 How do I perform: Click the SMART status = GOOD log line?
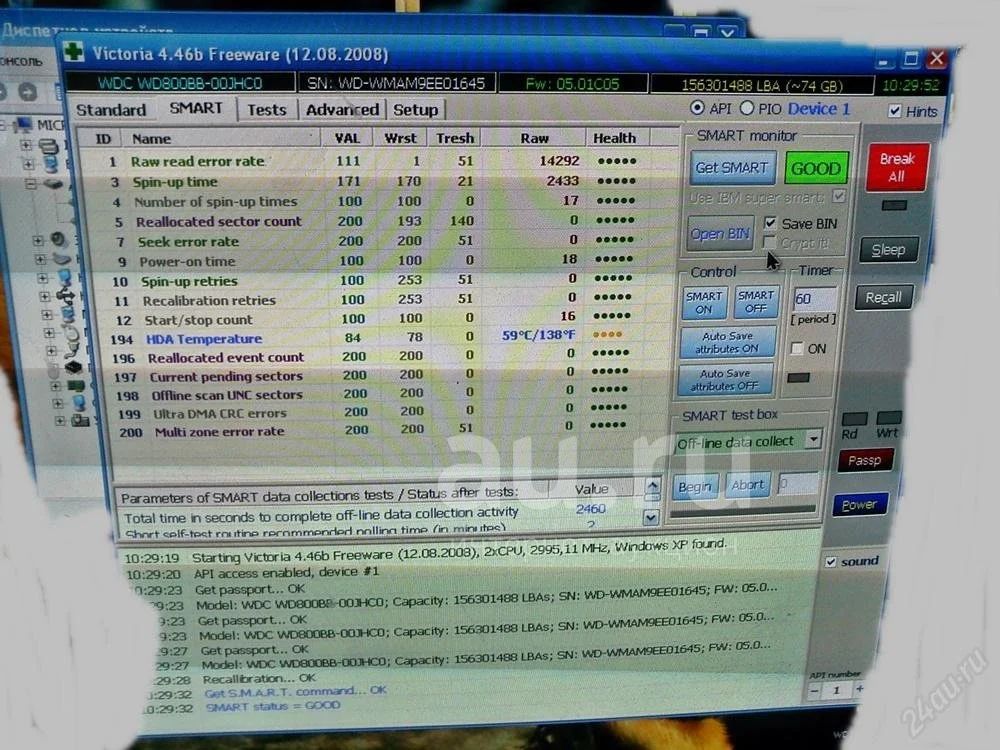click(273, 707)
